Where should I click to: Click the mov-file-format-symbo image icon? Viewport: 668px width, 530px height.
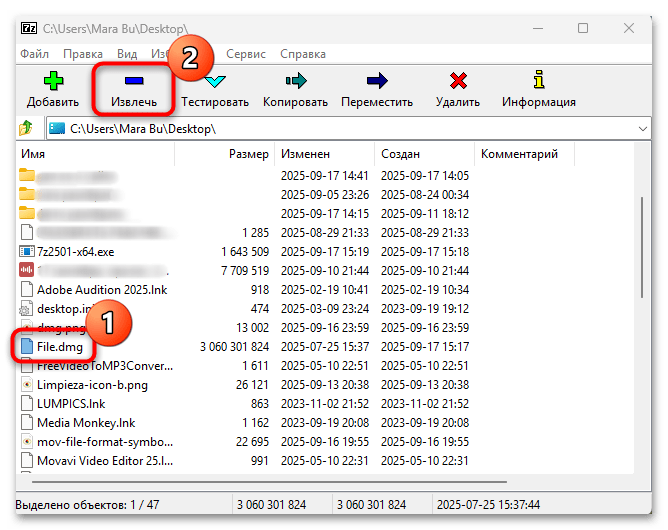(27, 441)
